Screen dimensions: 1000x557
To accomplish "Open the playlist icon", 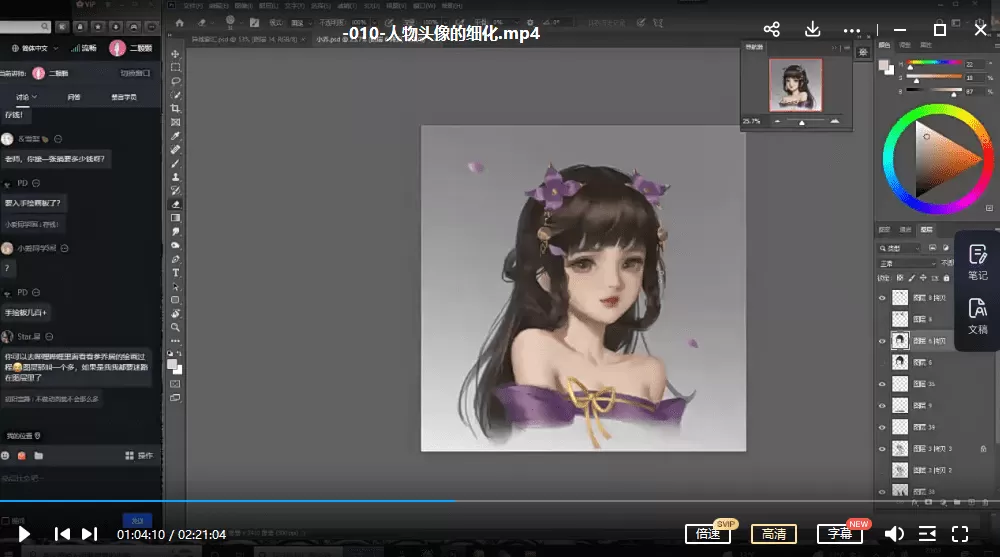I will 927,534.
